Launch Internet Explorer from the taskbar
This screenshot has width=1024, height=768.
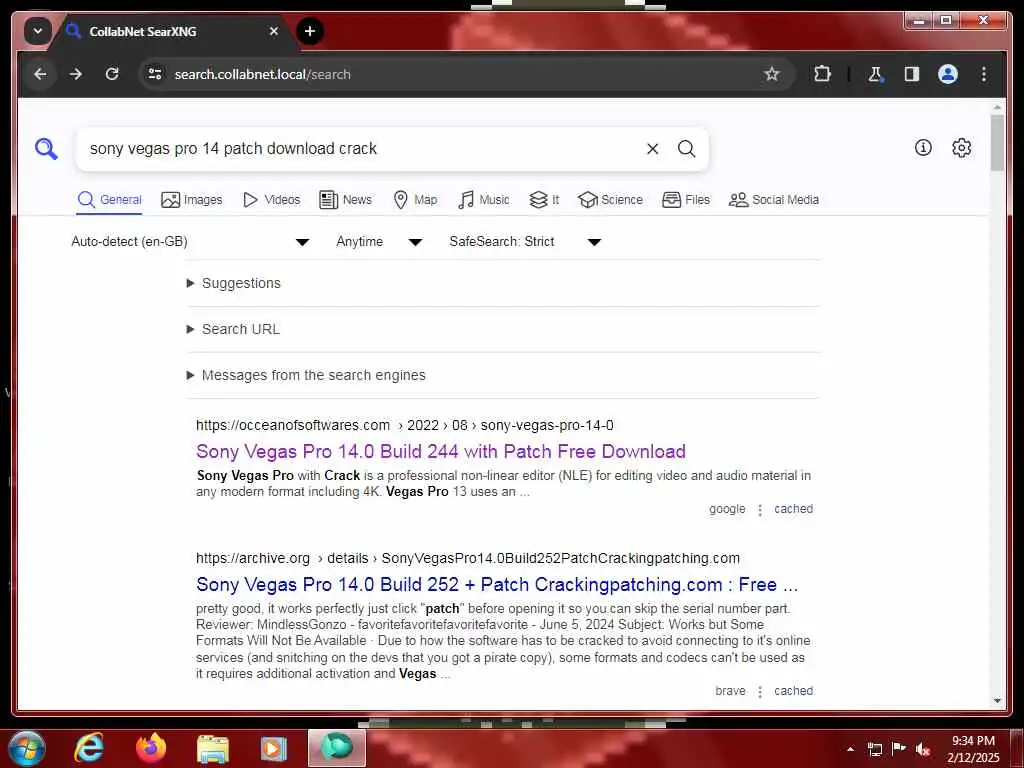click(x=89, y=748)
